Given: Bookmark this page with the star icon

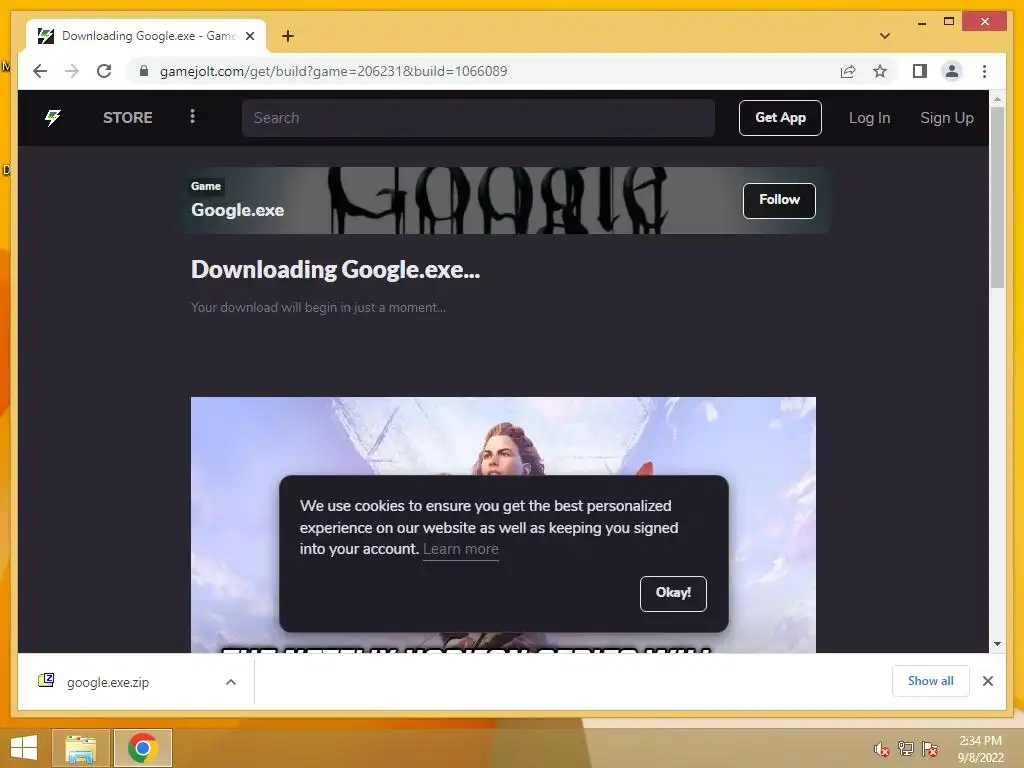Looking at the screenshot, I should 880,71.
